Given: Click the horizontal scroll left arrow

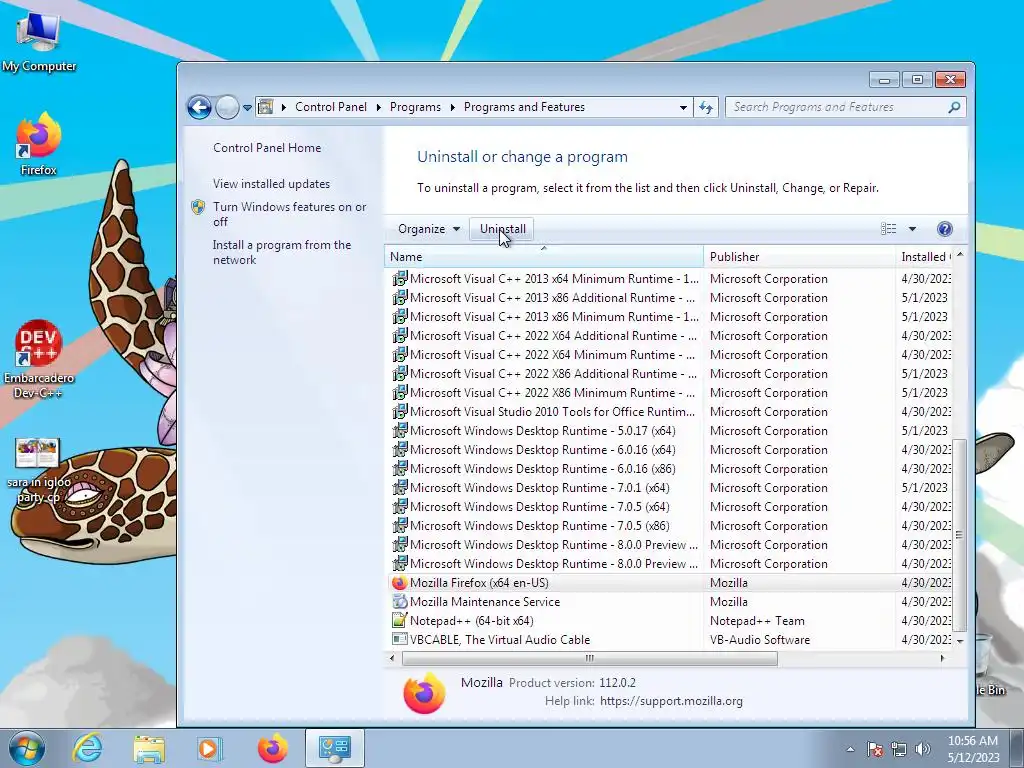Looking at the screenshot, I should (392, 658).
